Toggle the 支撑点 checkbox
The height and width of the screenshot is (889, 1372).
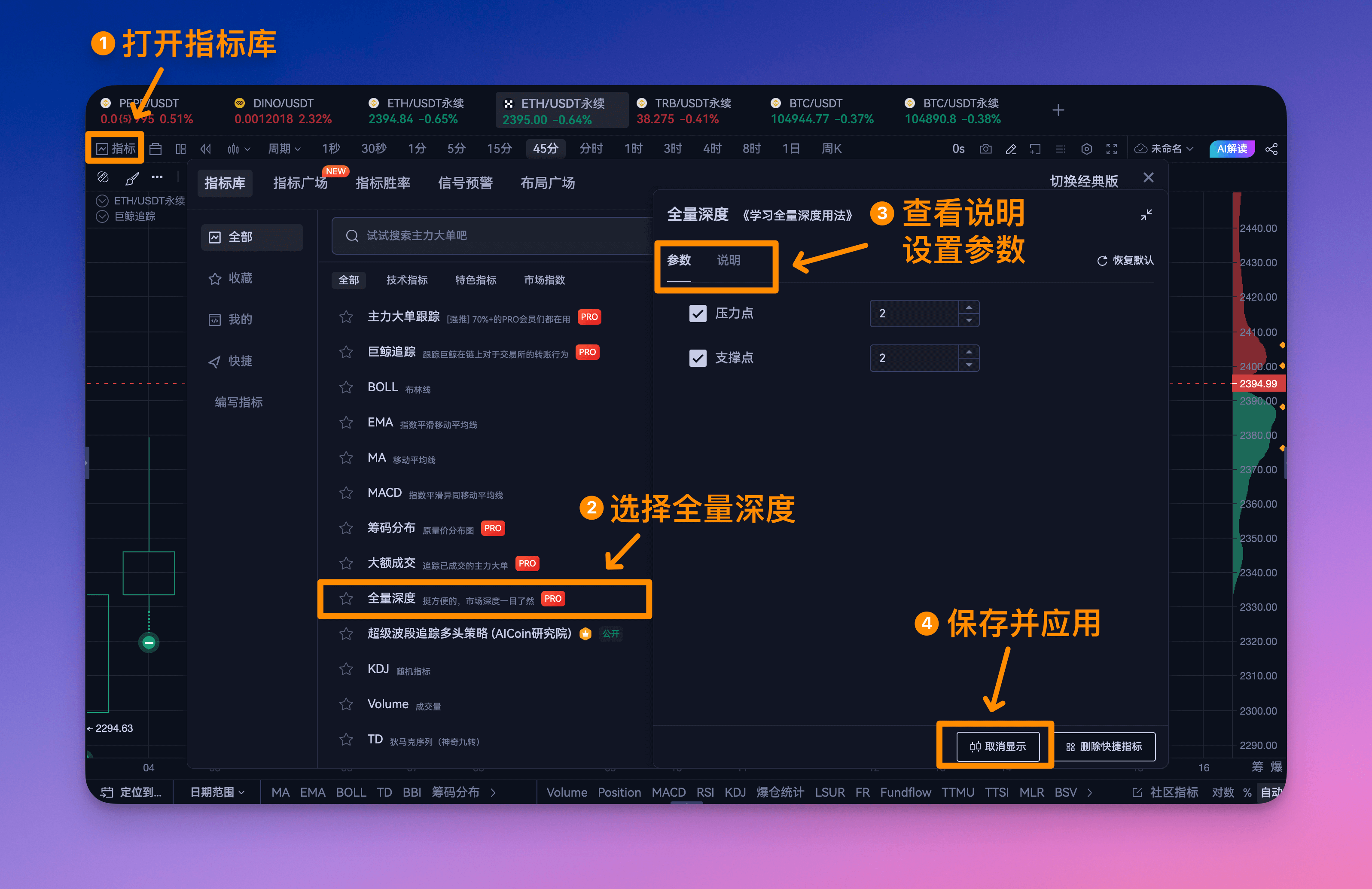point(698,358)
